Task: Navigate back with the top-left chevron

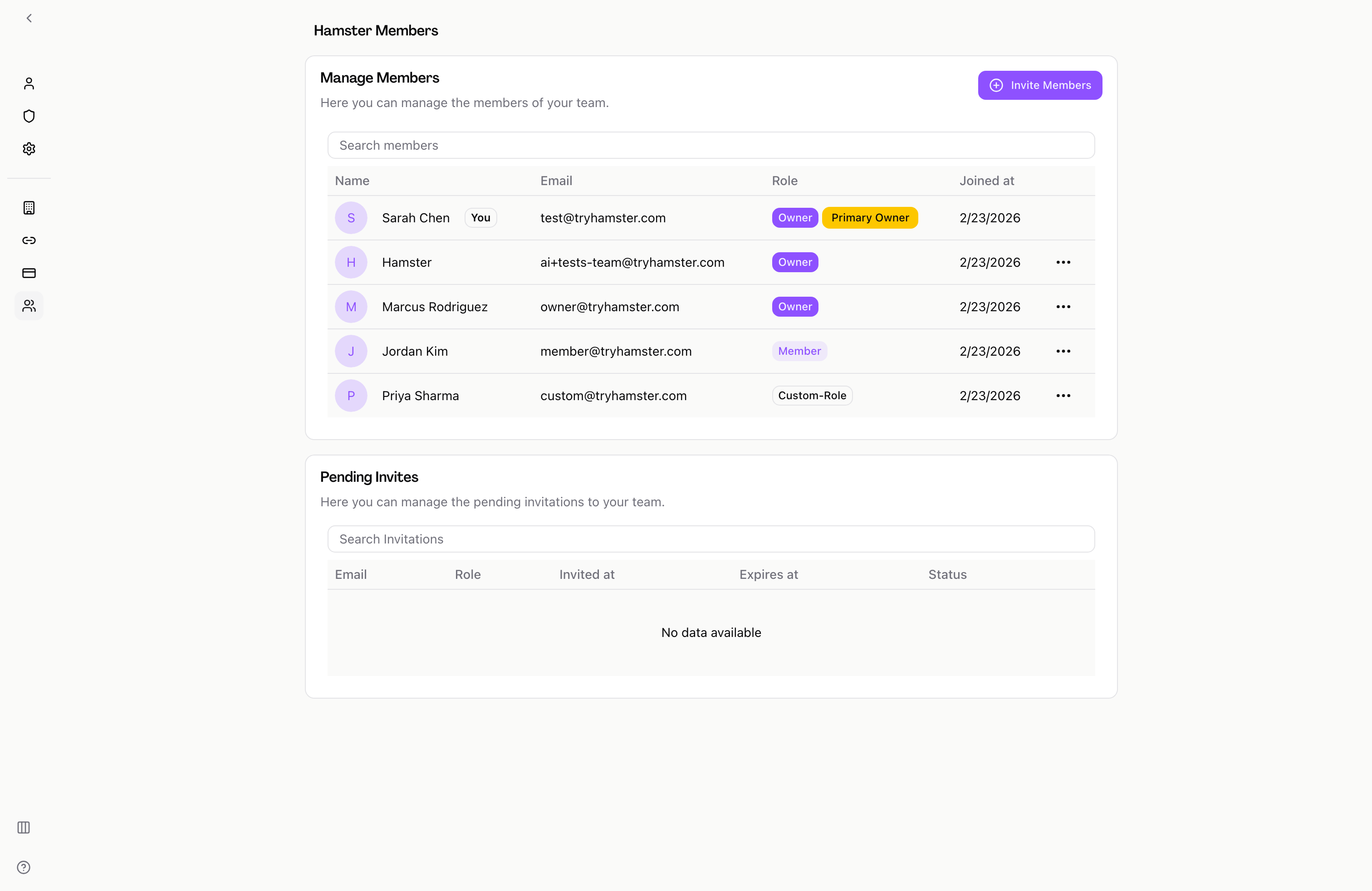Action: click(x=29, y=18)
